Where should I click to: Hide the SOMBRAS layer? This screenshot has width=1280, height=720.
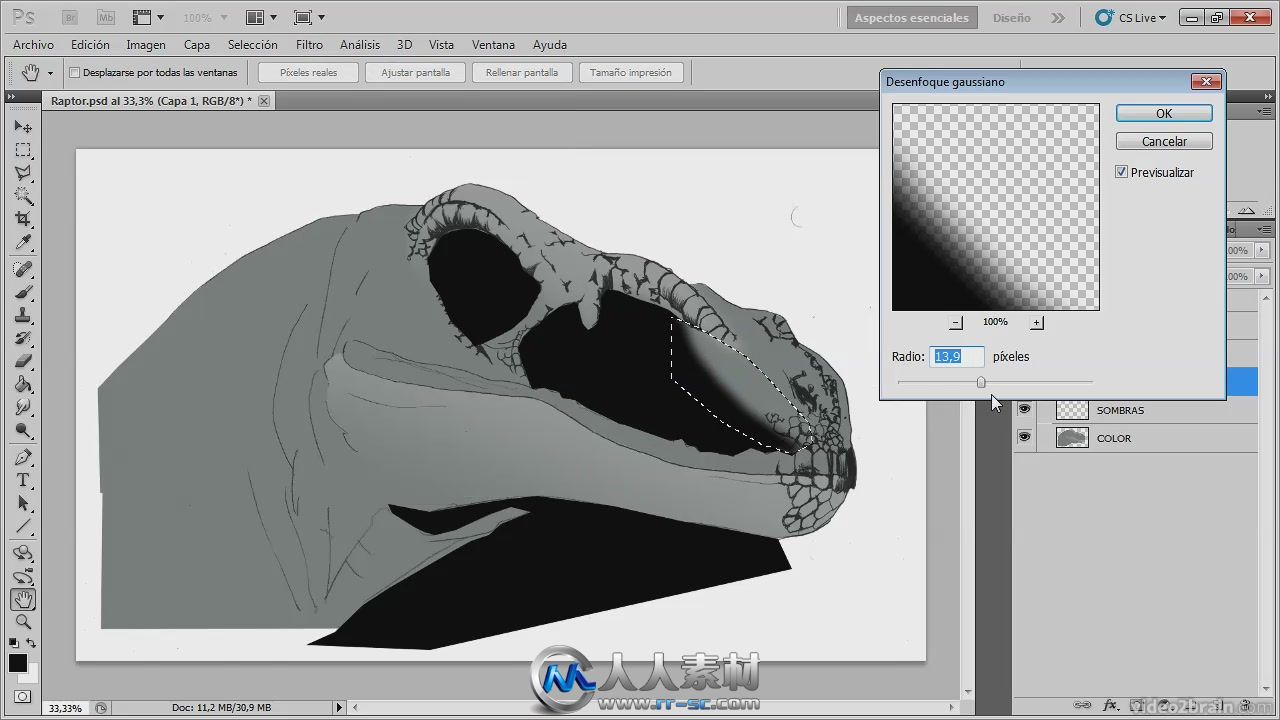(x=1024, y=409)
